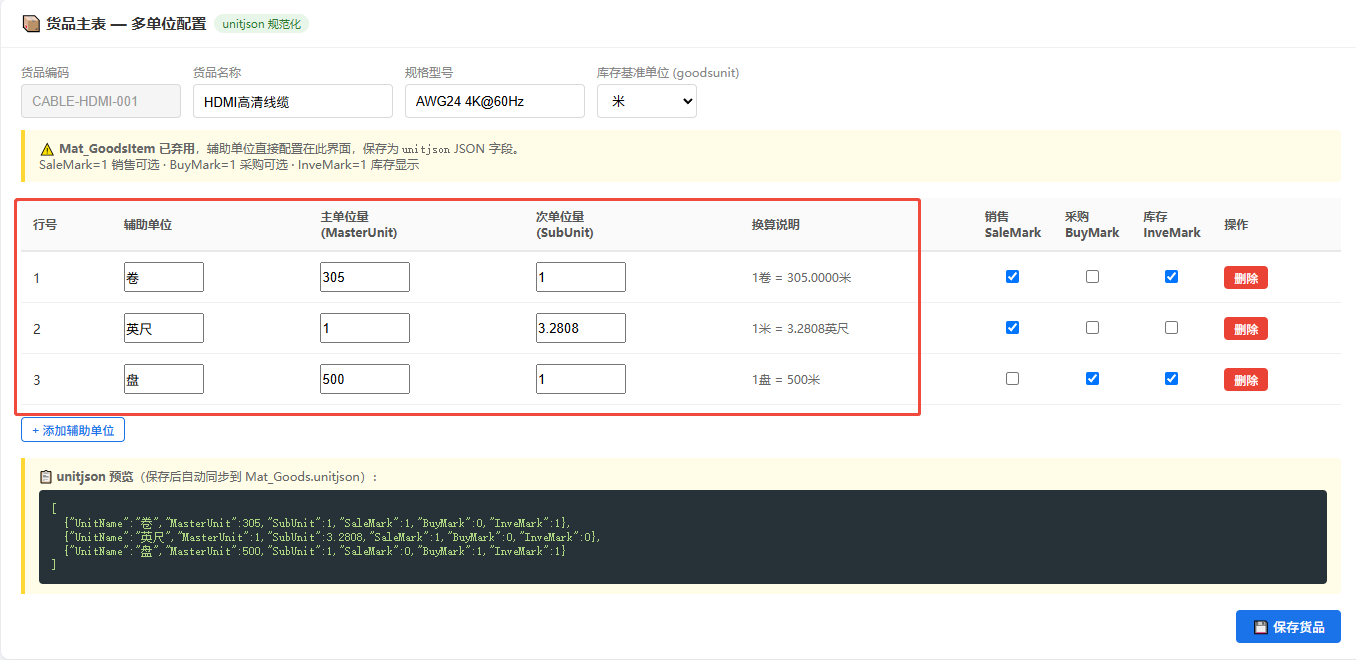Click the 操作 column header
This screenshot has height=660, width=1356.
pos(1236,225)
